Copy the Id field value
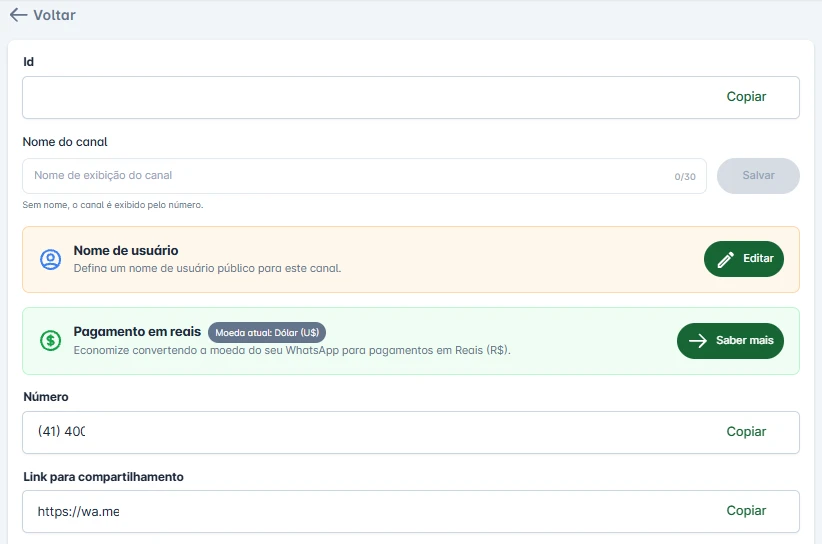The image size is (822, 544). [x=746, y=96]
